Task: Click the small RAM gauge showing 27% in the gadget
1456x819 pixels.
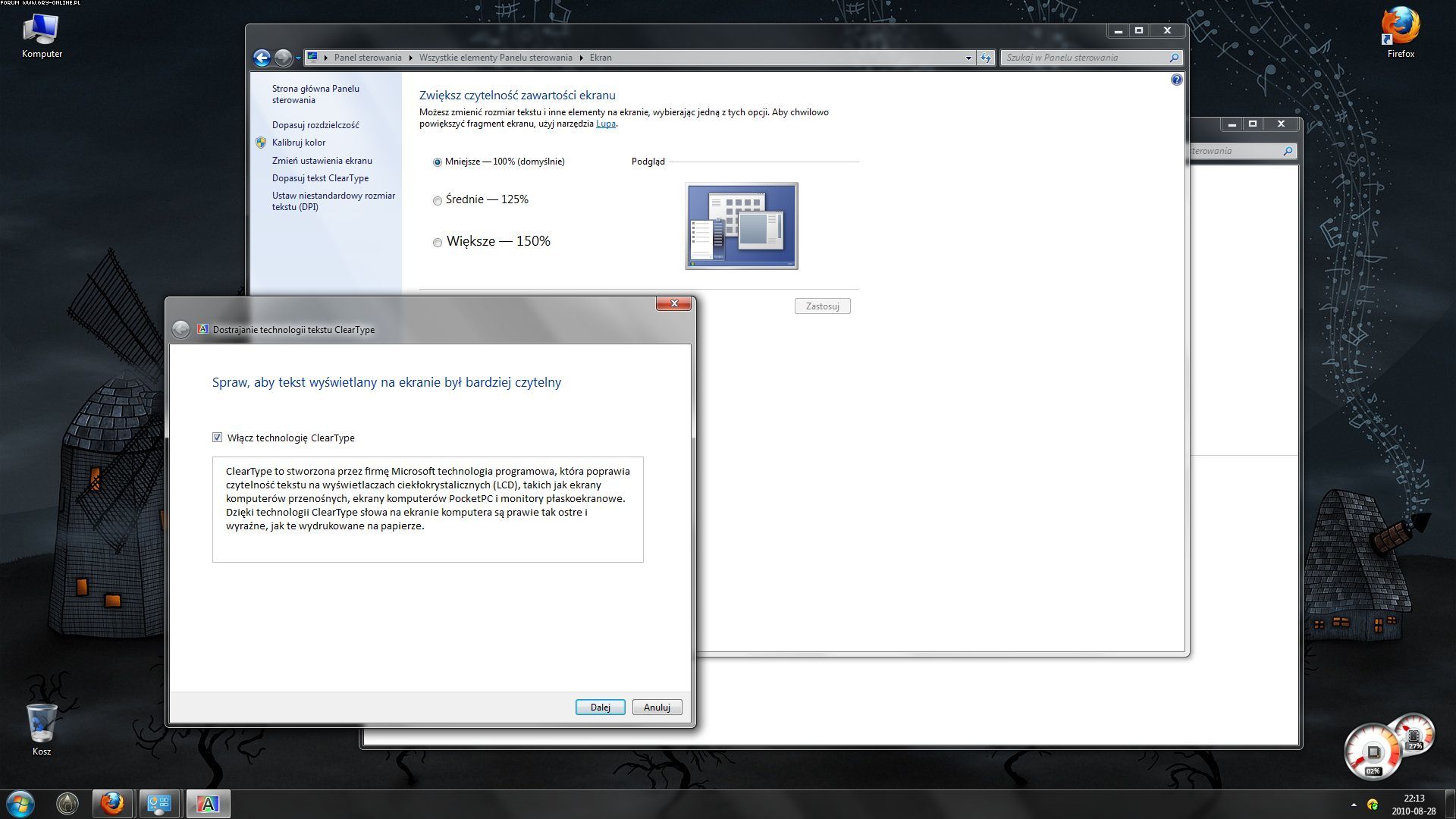Action: [x=1415, y=734]
